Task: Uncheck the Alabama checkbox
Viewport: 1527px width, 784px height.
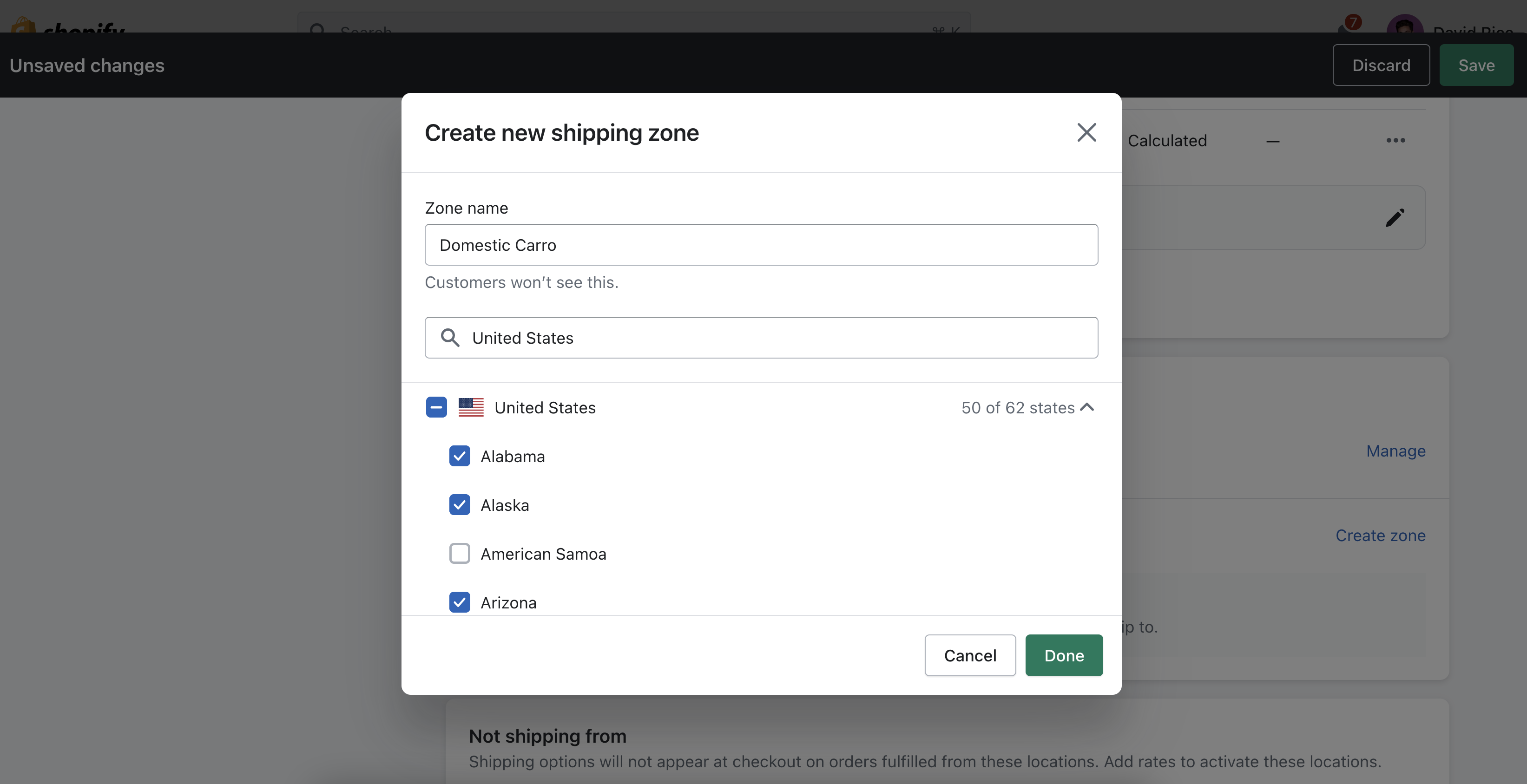Action: pyautogui.click(x=460, y=456)
